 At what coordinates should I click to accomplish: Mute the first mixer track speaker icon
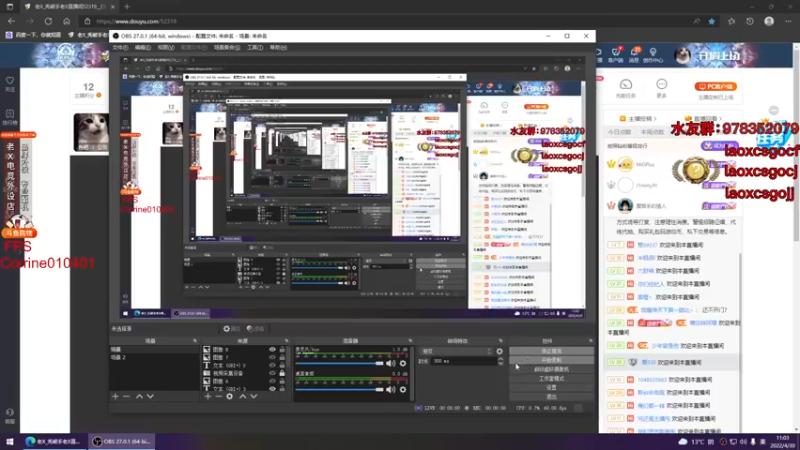click(x=390, y=363)
